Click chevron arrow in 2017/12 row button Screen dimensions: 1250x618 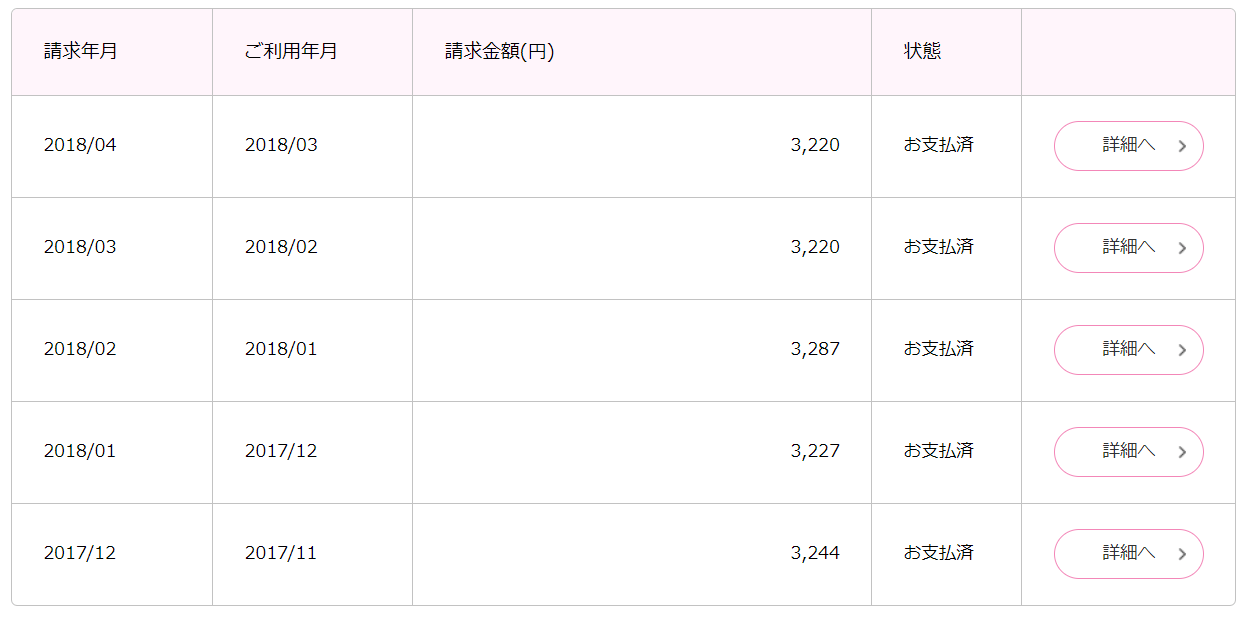[1182, 554]
